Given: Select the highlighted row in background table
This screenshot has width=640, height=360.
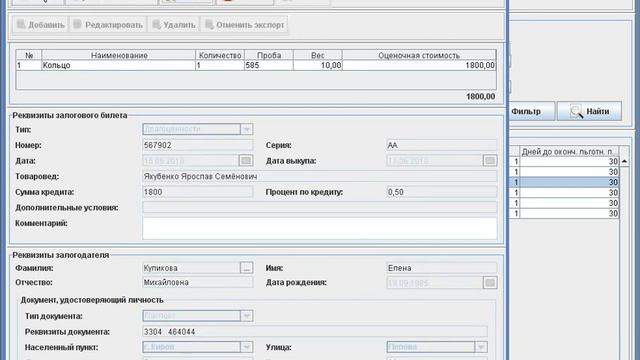Looking at the screenshot, I should click(564, 182).
